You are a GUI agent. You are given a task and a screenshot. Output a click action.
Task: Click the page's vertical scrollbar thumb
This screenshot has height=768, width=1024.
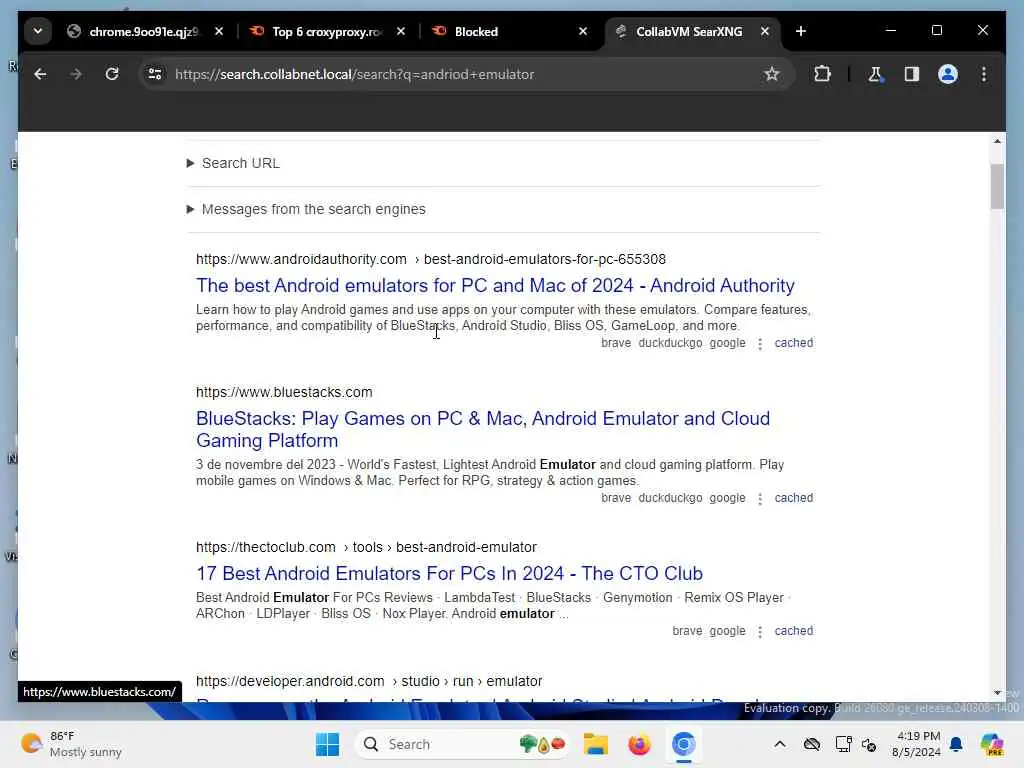point(997,186)
